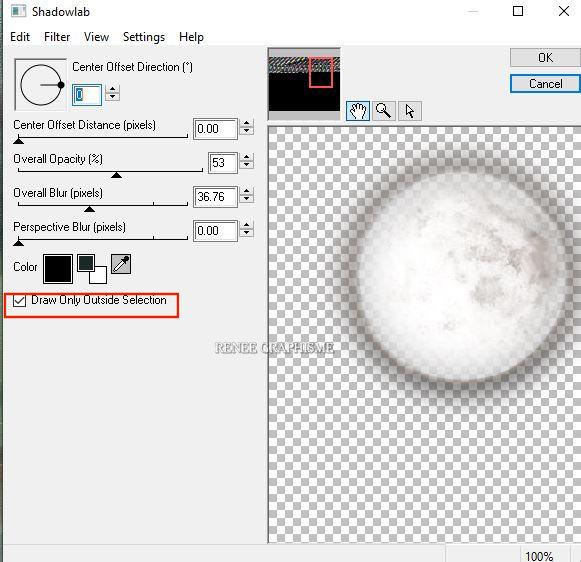Click the direction dial circle
581x562 pixels.
[40, 85]
